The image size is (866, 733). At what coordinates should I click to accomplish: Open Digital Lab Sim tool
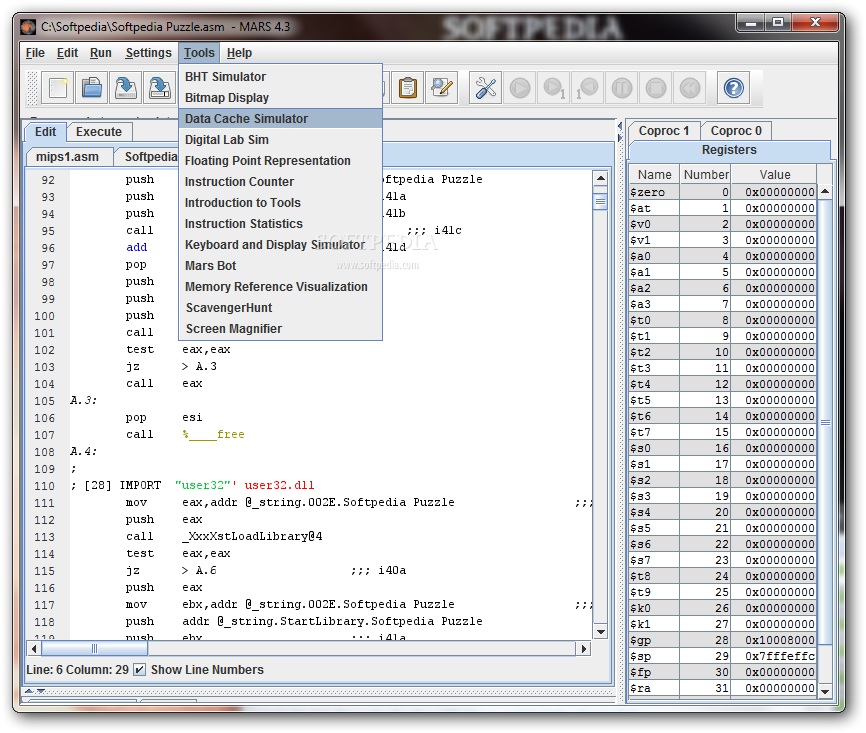(281, 140)
